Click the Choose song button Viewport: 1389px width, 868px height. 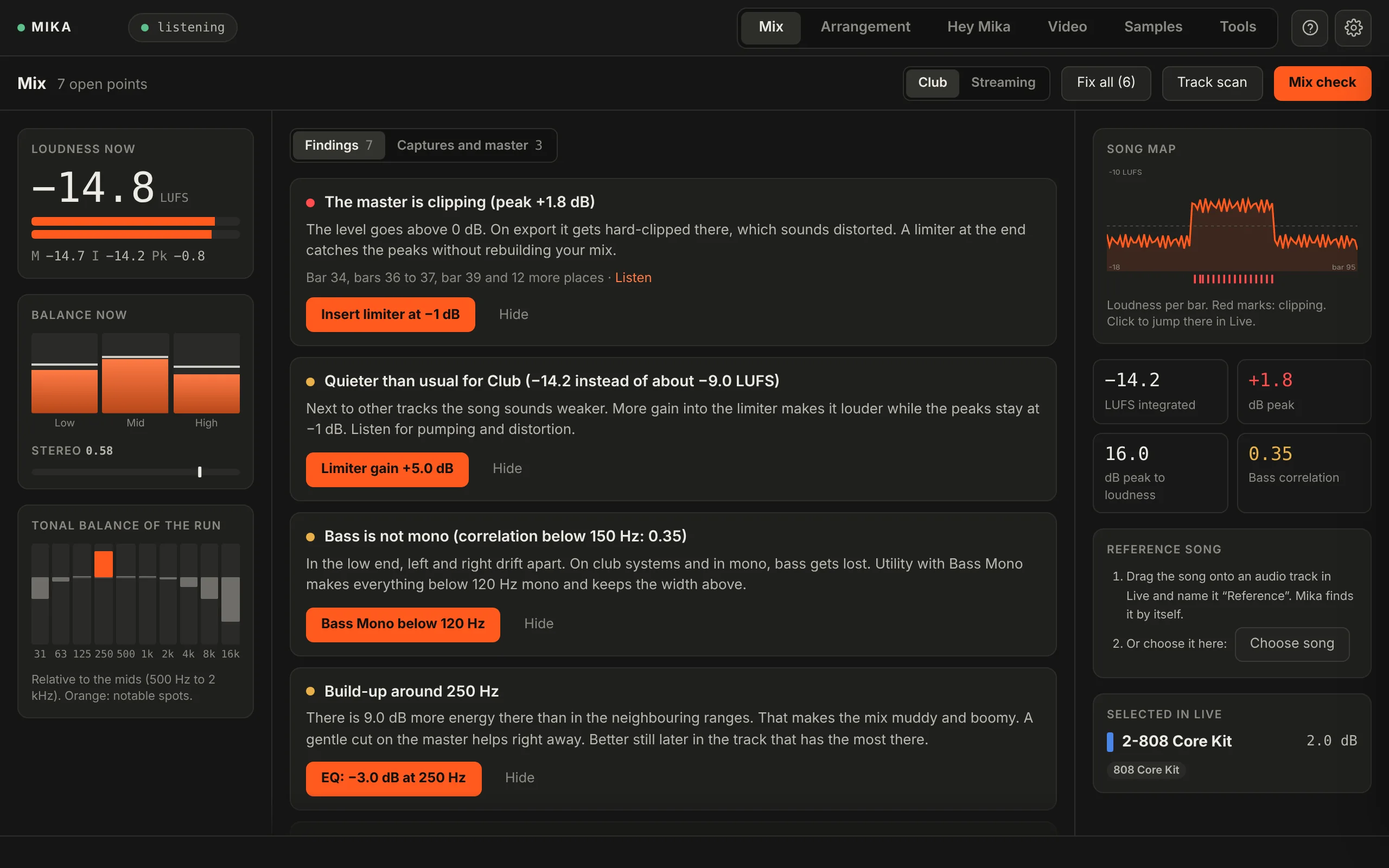(1291, 644)
